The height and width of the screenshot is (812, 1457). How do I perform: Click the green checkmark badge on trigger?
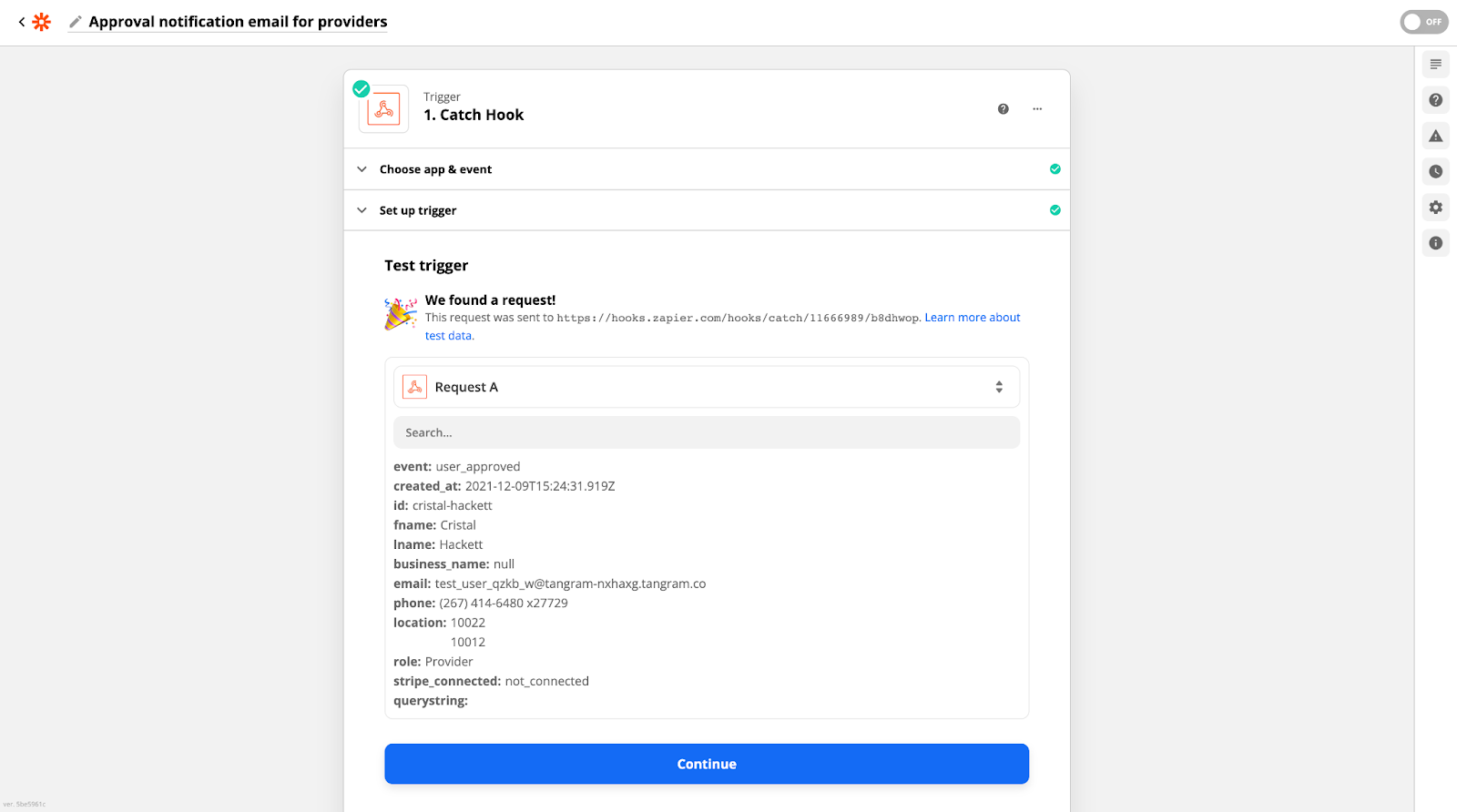click(362, 88)
